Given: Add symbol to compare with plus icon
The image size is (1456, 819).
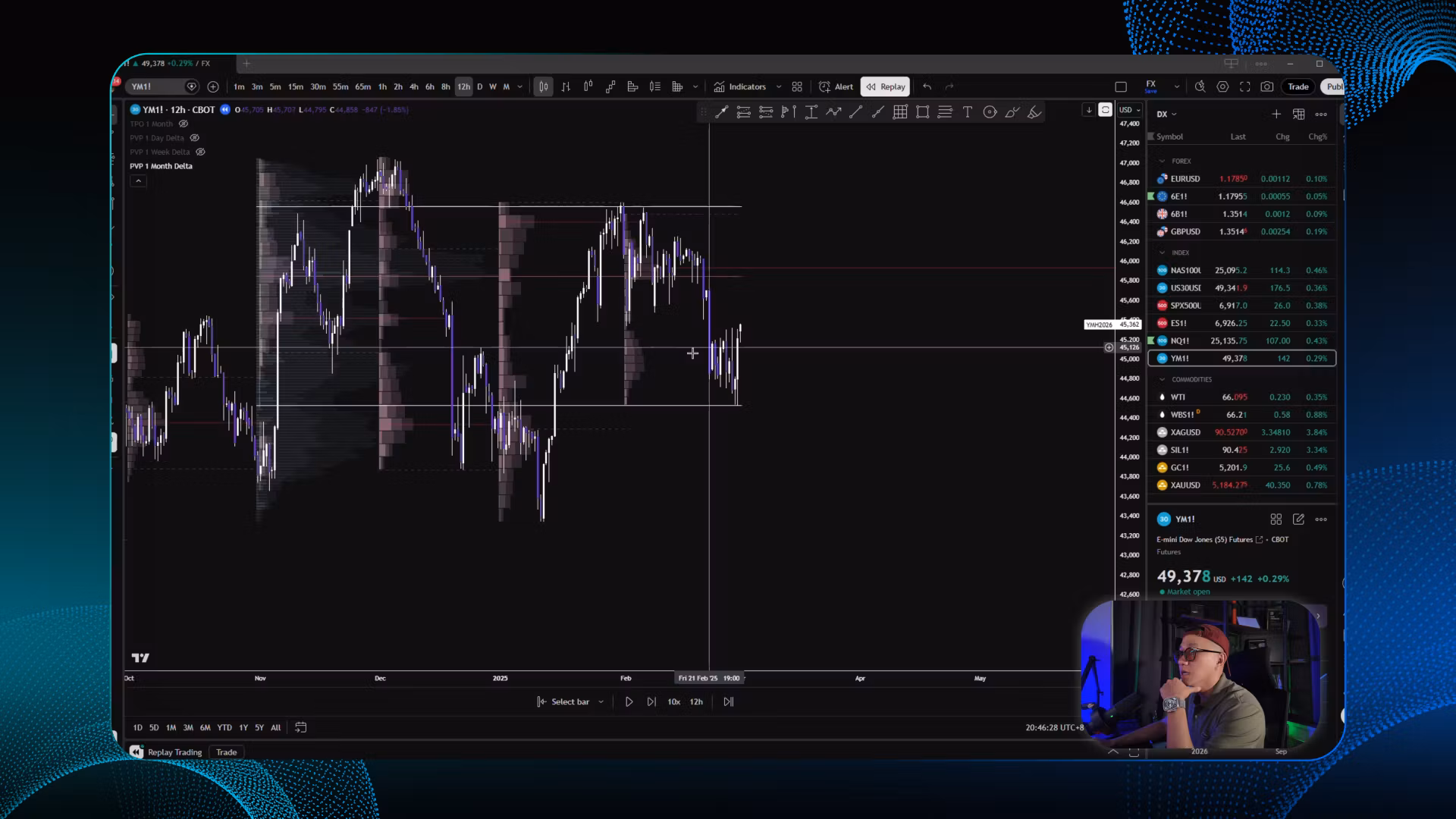Looking at the screenshot, I should tap(213, 86).
